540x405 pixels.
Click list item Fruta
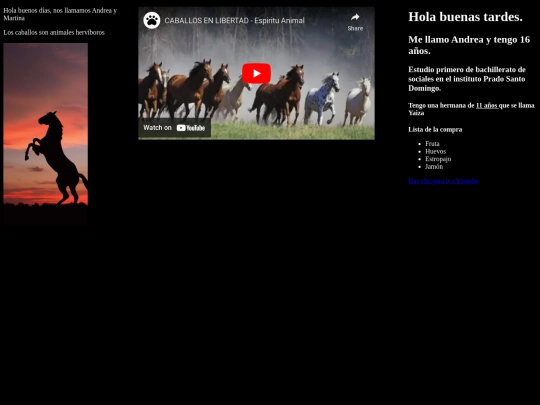coord(432,144)
